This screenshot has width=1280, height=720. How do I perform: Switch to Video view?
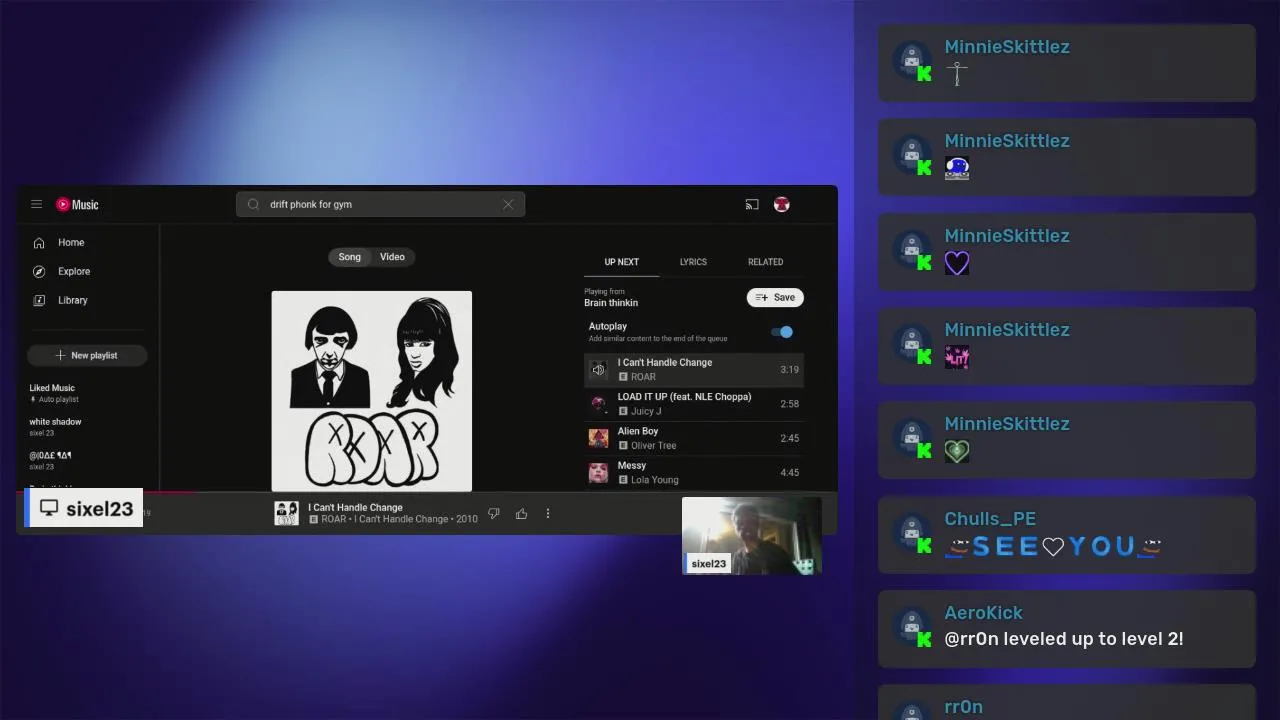pyautogui.click(x=392, y=257)
